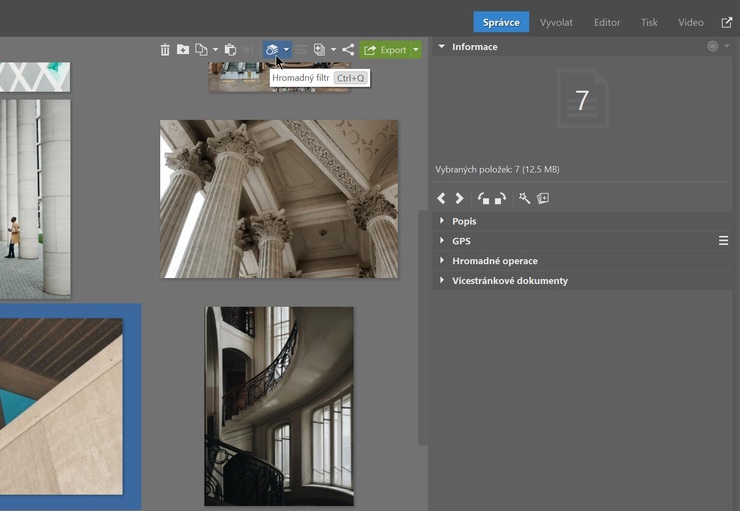Click the side panel collapse handle
The width and height of the screenshot is (740, 511).
[x=422, y=327]
